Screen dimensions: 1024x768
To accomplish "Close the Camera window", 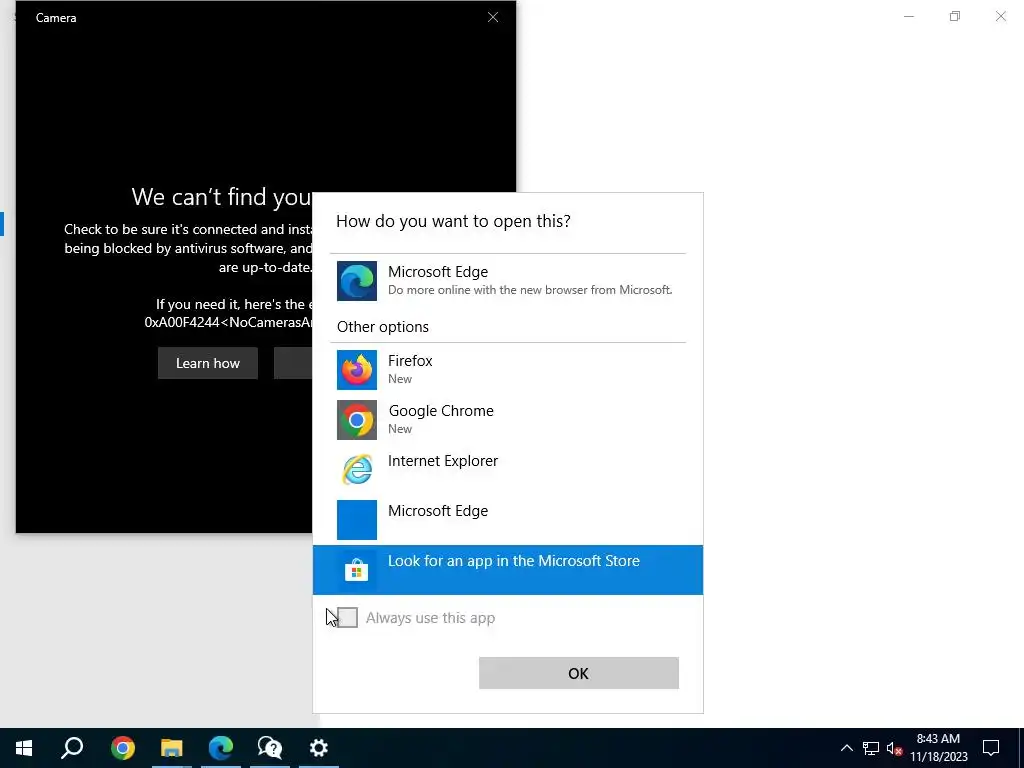I will pyautogui.click(x=493, y=17).
